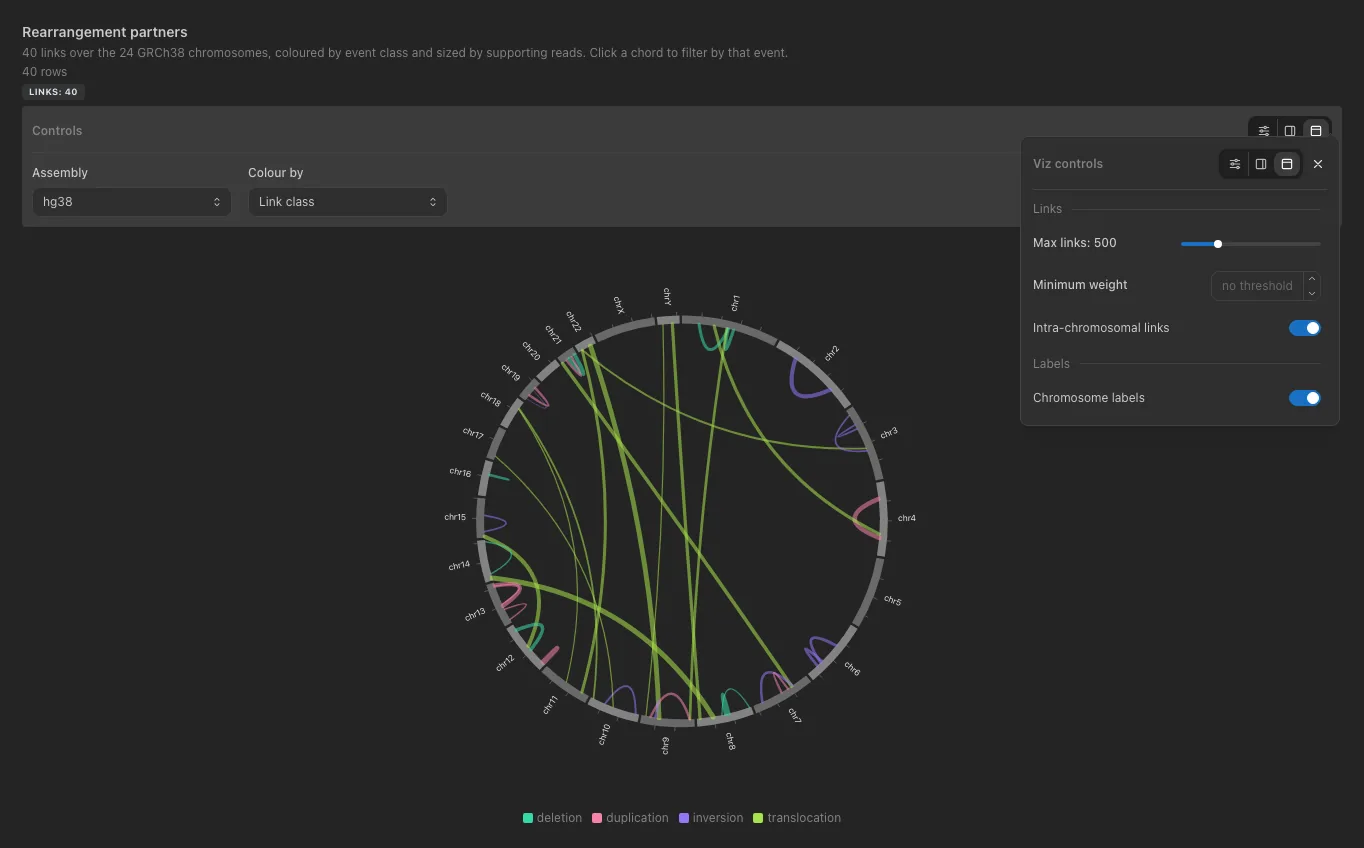Viewport: 1364px width, 848px height.
Task: Click the chr1 label on the chord diagram
Action: tap(735, 303)
